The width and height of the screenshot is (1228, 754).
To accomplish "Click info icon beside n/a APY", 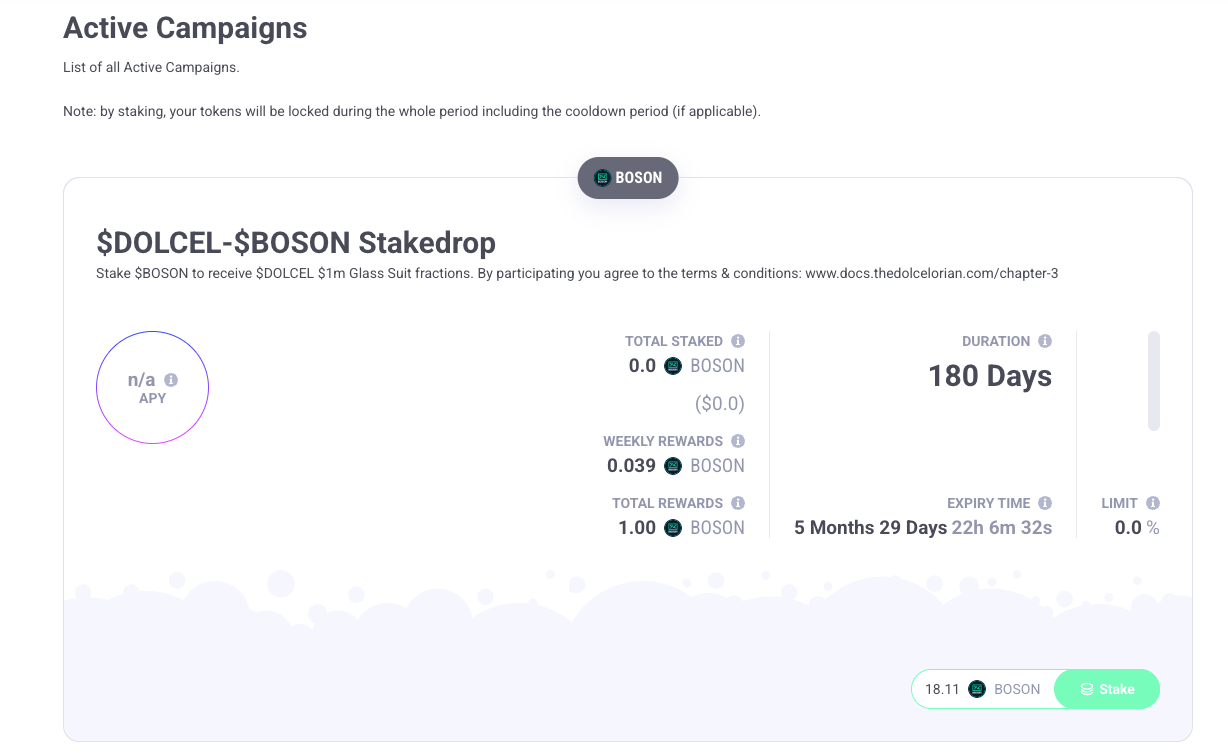I will pos(171,380).
